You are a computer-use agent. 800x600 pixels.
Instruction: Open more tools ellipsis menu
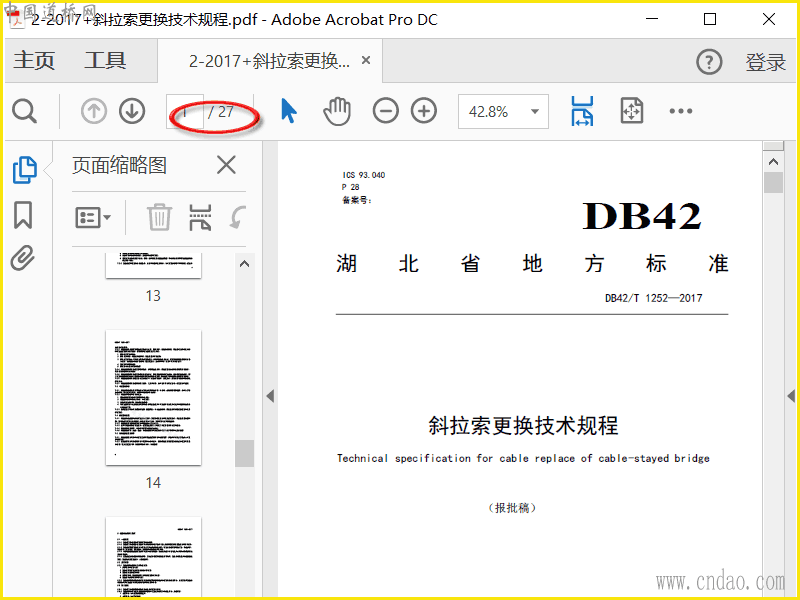pyautogui.click(x=681, y=111)
